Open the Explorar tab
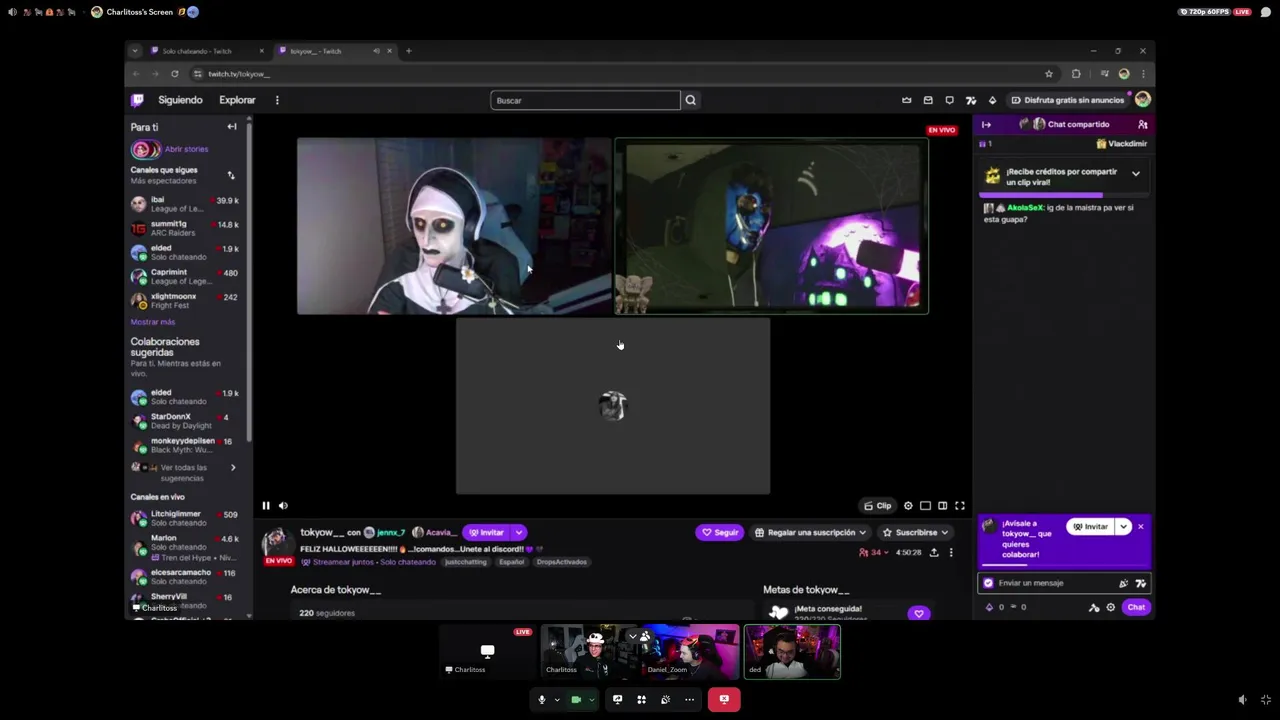 [x=237, y=100]
